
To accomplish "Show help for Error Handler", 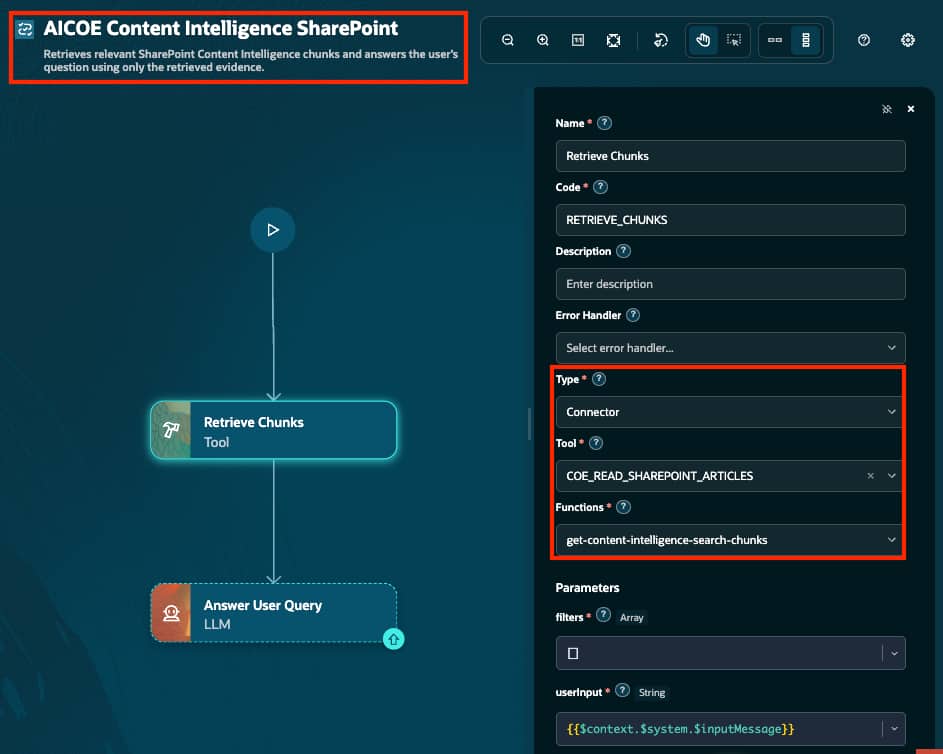I will pos(633,315).
